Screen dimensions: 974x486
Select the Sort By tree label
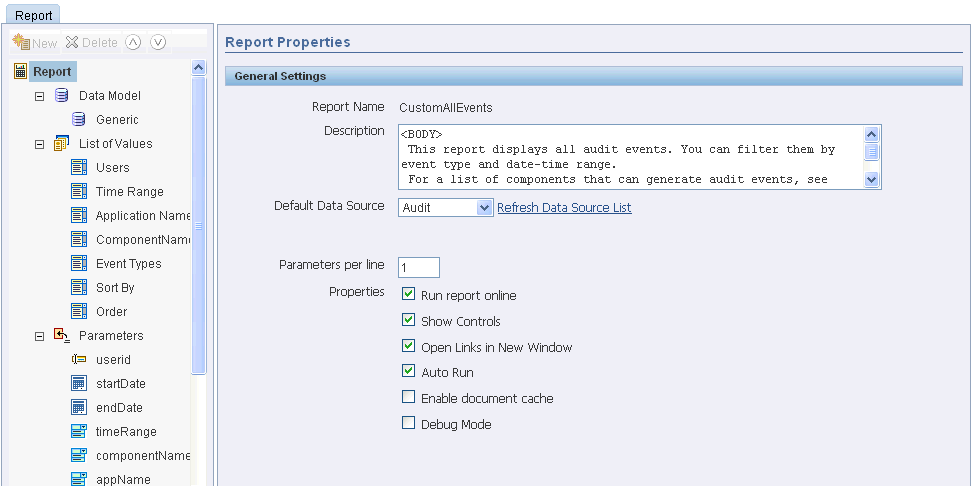pos(115,288)
